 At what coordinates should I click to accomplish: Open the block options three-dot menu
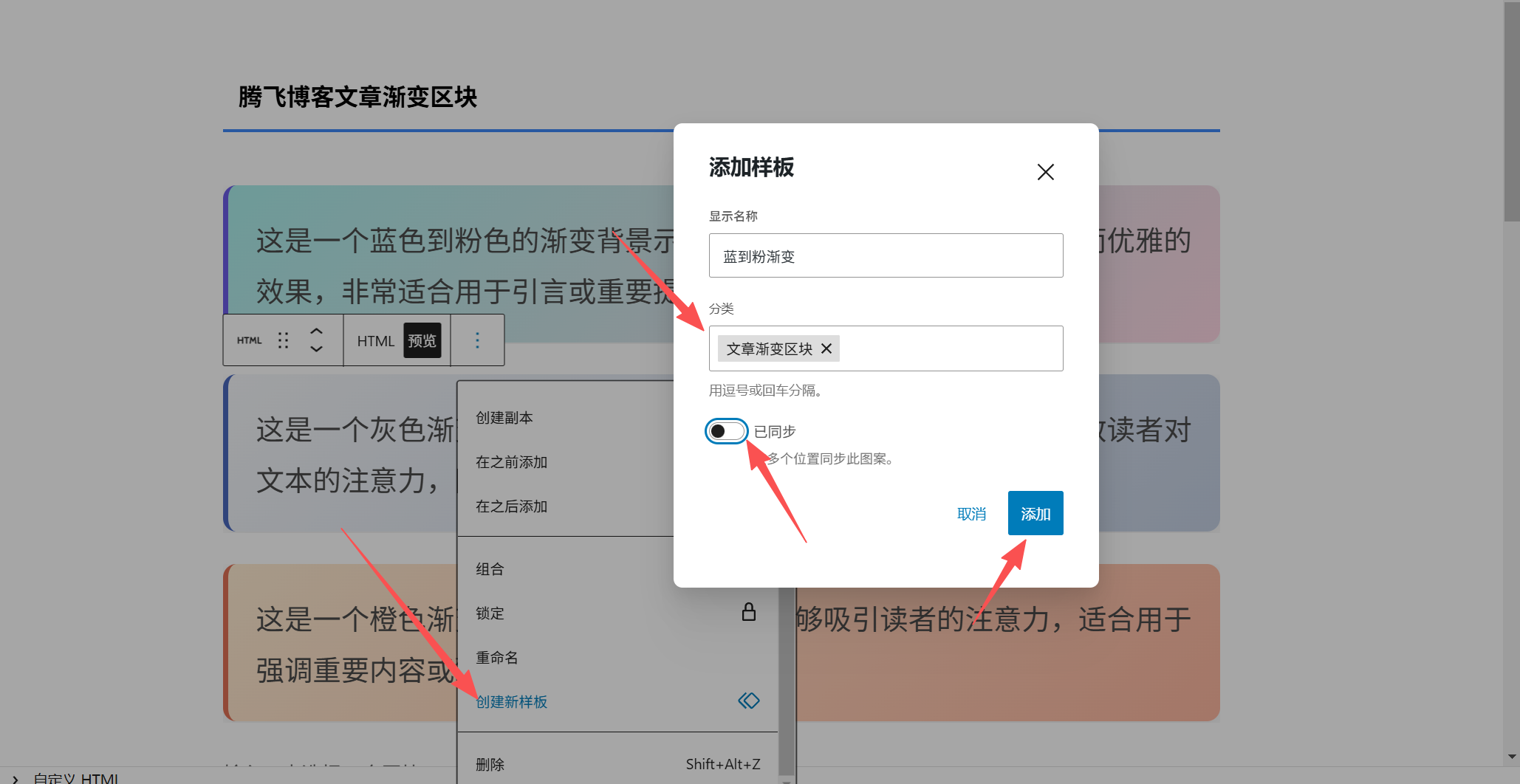coord(477,340)
